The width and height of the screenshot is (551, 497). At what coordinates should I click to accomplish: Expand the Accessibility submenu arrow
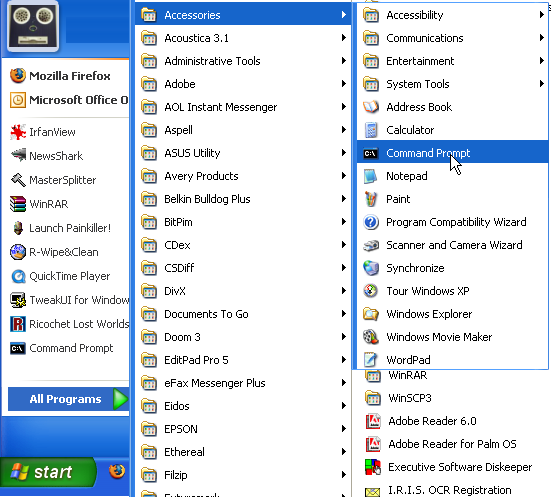(542, 15)
